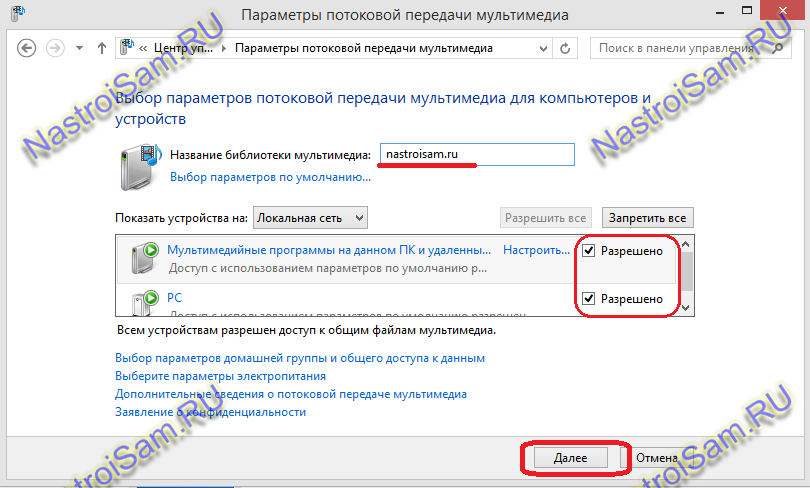Click the breadcrumb separator arrow after Центр уп...
The height and width of the screenshot is (488, 810).
pos(224,49)
